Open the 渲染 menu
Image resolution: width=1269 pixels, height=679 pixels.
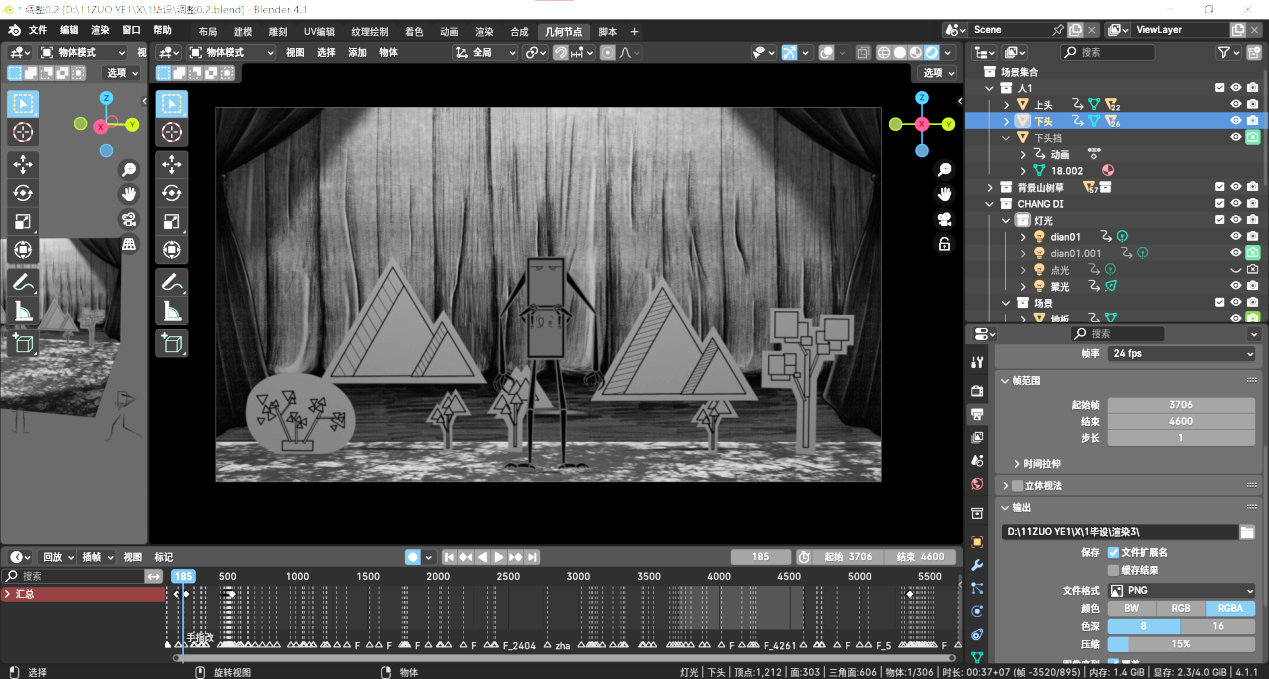pos(100,30)
